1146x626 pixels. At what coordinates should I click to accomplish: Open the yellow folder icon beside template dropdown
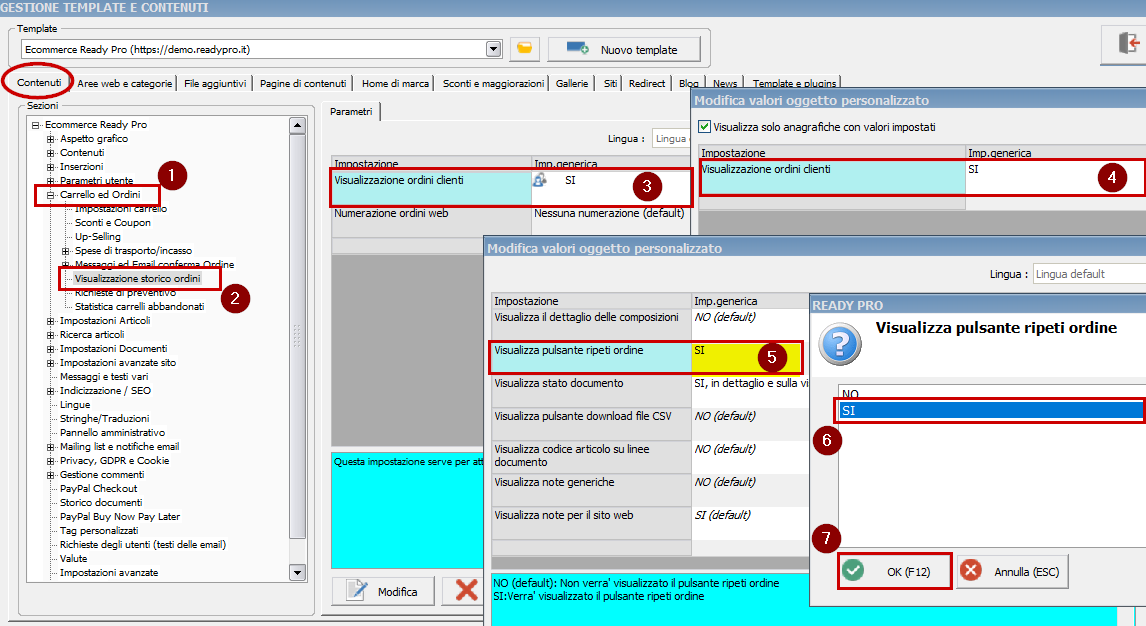(x=524, y=47)
